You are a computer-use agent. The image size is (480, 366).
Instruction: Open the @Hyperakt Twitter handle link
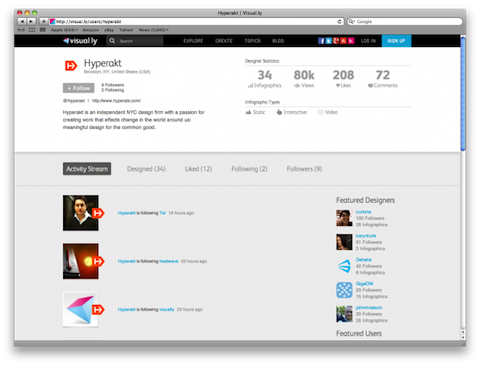(74, 101)
